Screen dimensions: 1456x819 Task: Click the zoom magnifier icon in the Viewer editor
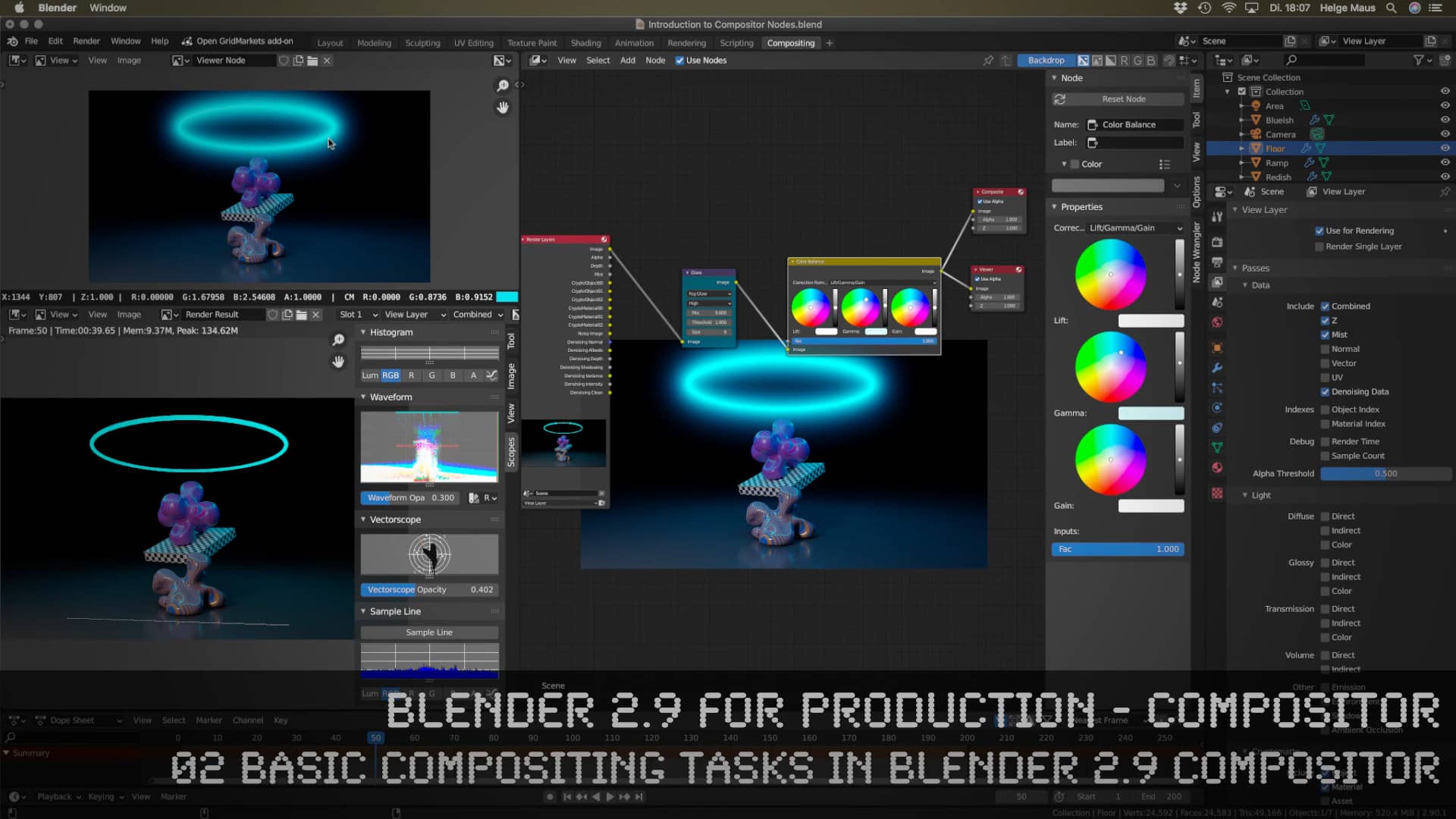(503, 86)
